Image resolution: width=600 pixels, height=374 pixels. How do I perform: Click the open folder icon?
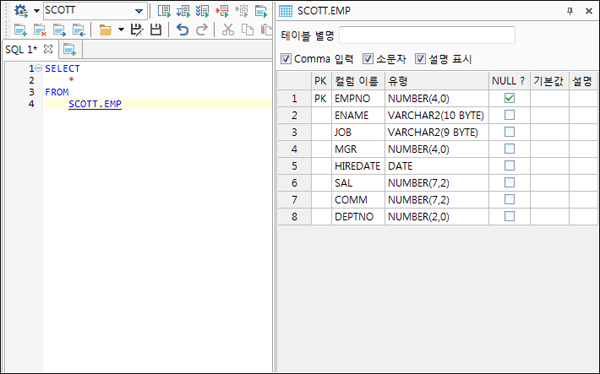pyautogui.click(x=105, y=30)
